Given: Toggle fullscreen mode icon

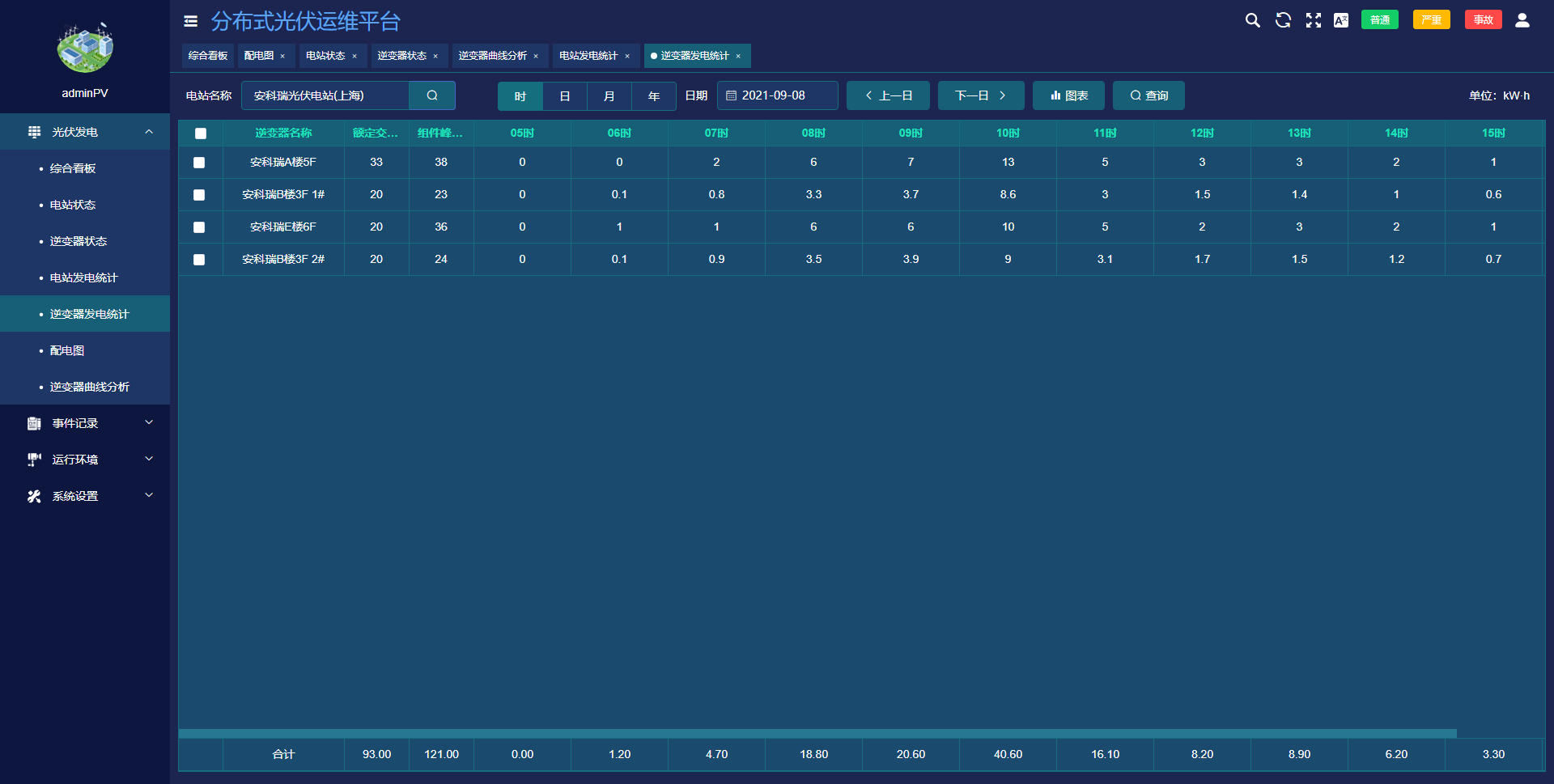Looking at the screenshot, I should pos(1313,20).
